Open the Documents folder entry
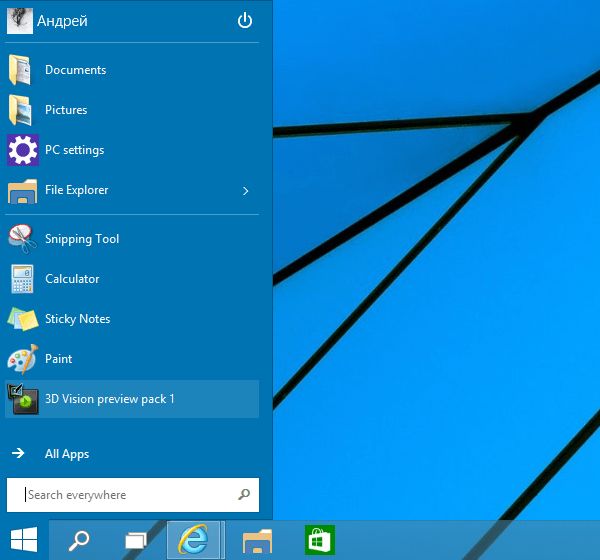Image resolution: width=600 pixels, height=560 pixels. coord(75,70)
